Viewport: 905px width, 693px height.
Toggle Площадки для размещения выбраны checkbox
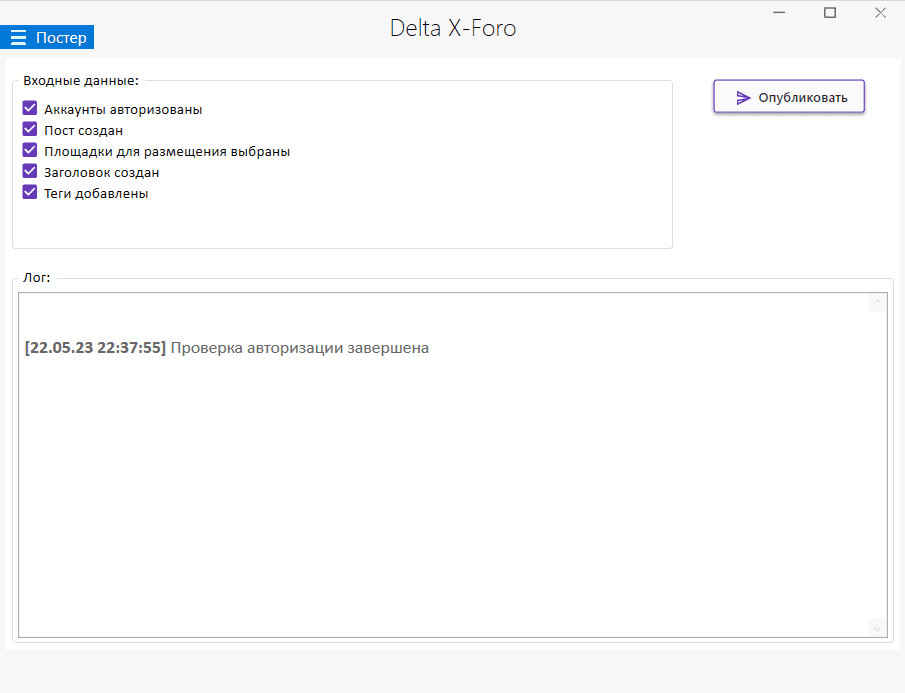click(x=30, y=151)
